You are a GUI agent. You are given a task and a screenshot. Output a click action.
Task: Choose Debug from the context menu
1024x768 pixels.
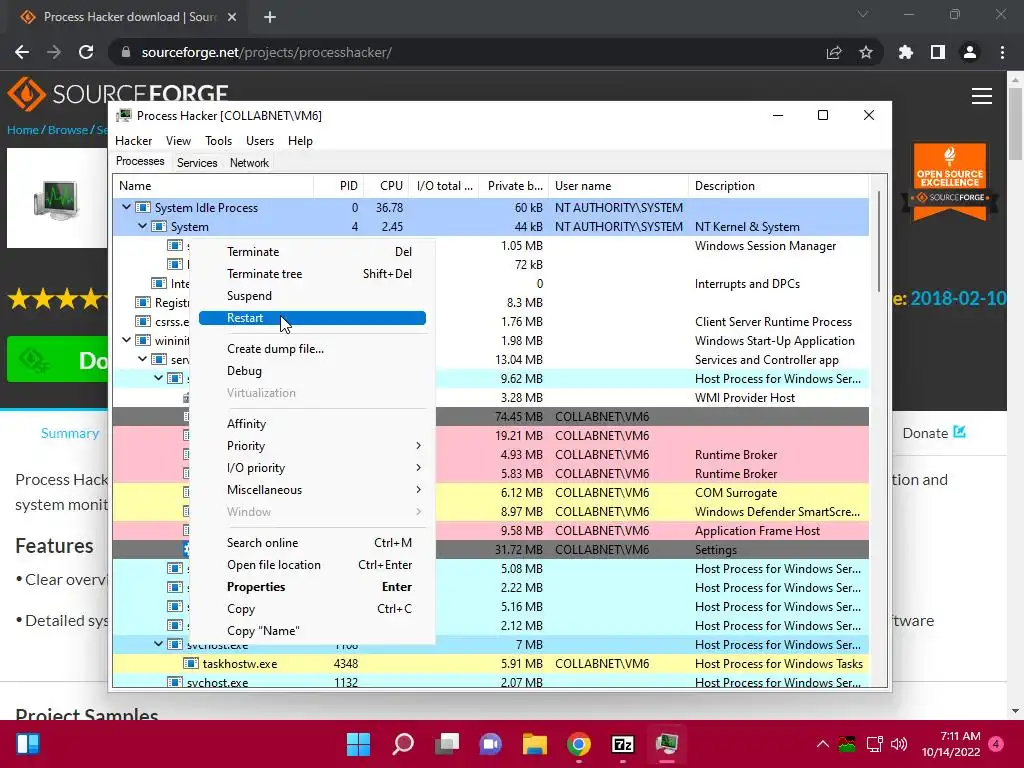tap(312, 371)
